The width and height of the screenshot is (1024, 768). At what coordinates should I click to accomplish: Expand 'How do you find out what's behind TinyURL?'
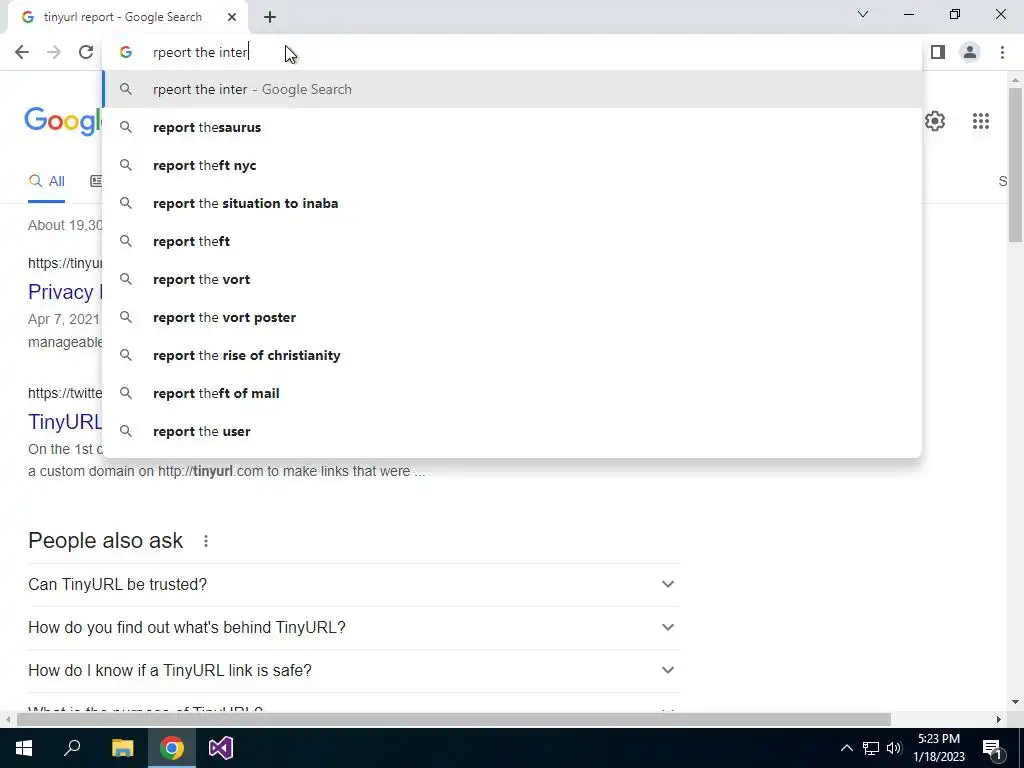click(x=354, y=628)
